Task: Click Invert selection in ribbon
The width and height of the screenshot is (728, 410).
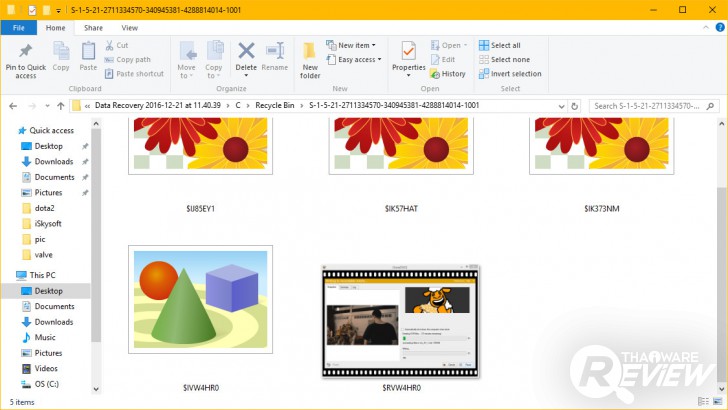Action: (510, 73)
